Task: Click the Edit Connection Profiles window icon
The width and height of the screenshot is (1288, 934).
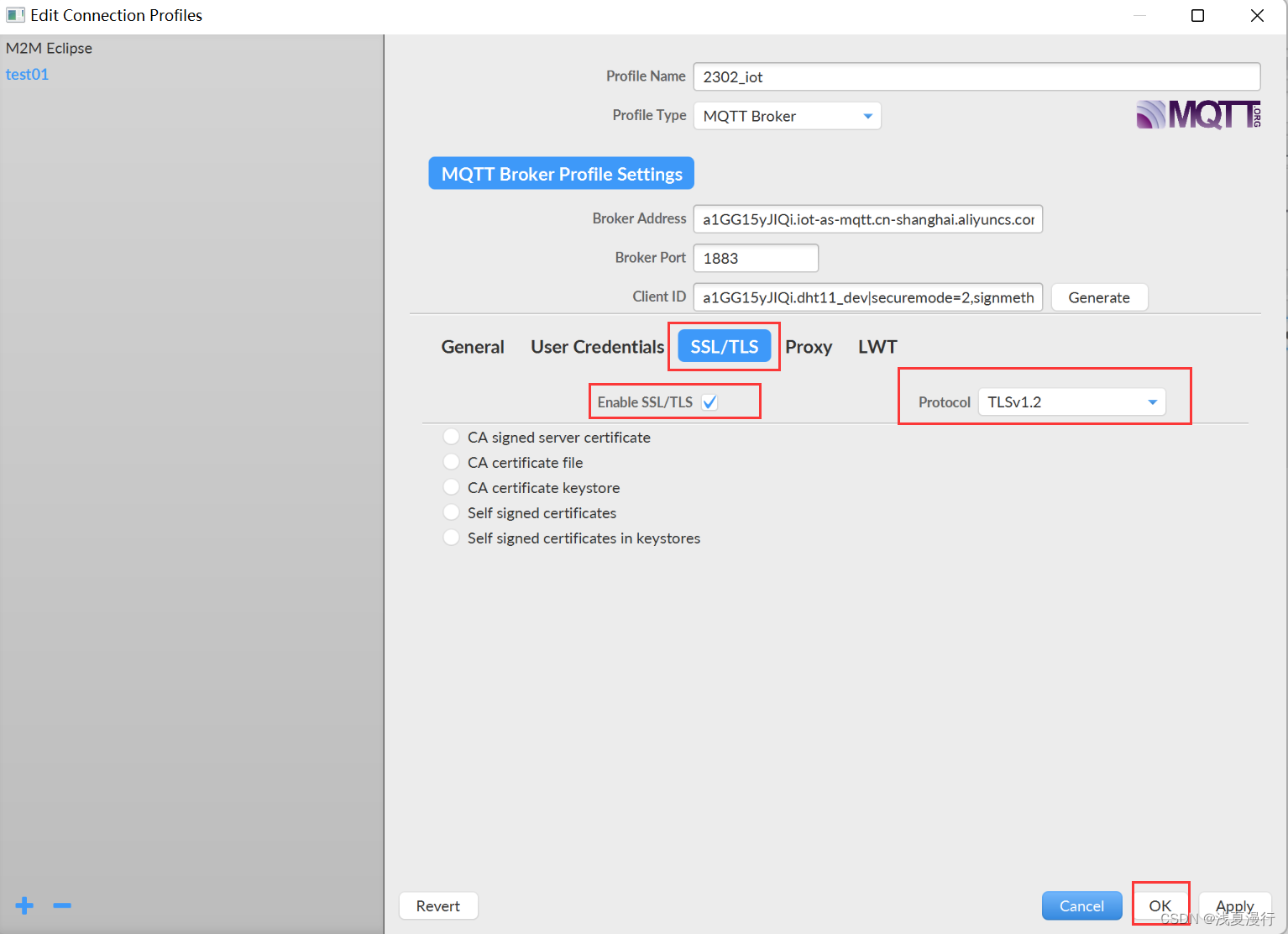Action: (x=15, y=15)
